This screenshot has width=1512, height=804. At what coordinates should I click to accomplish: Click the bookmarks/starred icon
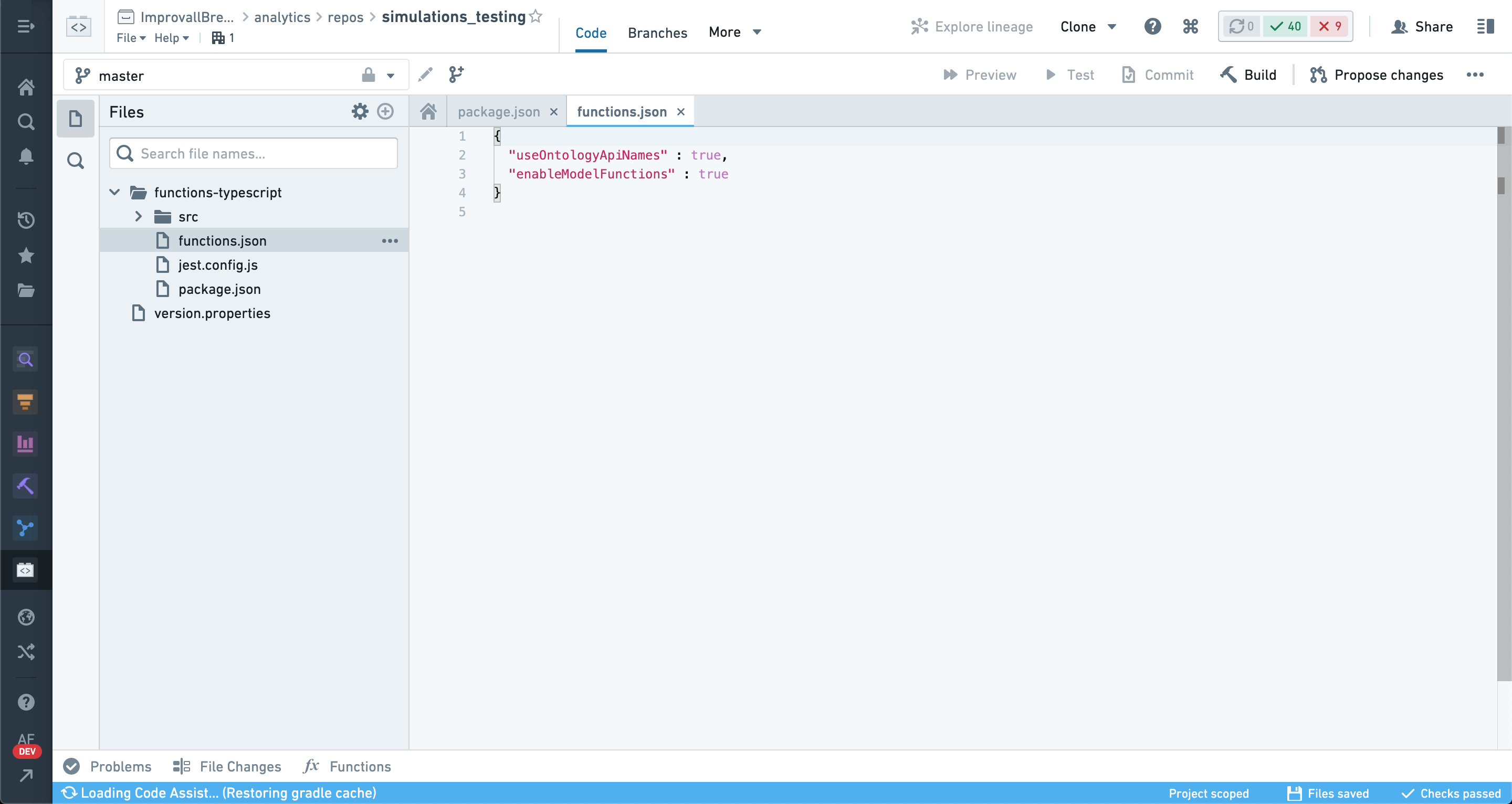point(27,255)
